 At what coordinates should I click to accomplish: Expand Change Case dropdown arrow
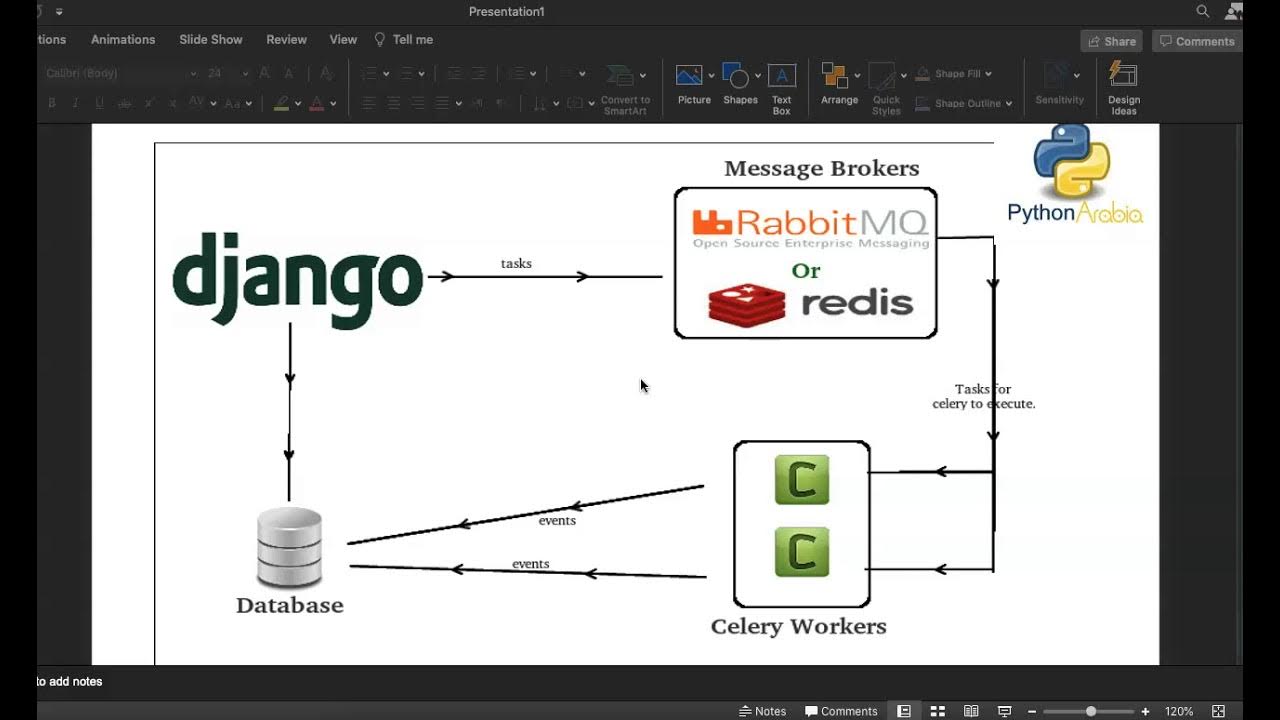point(250,103)
